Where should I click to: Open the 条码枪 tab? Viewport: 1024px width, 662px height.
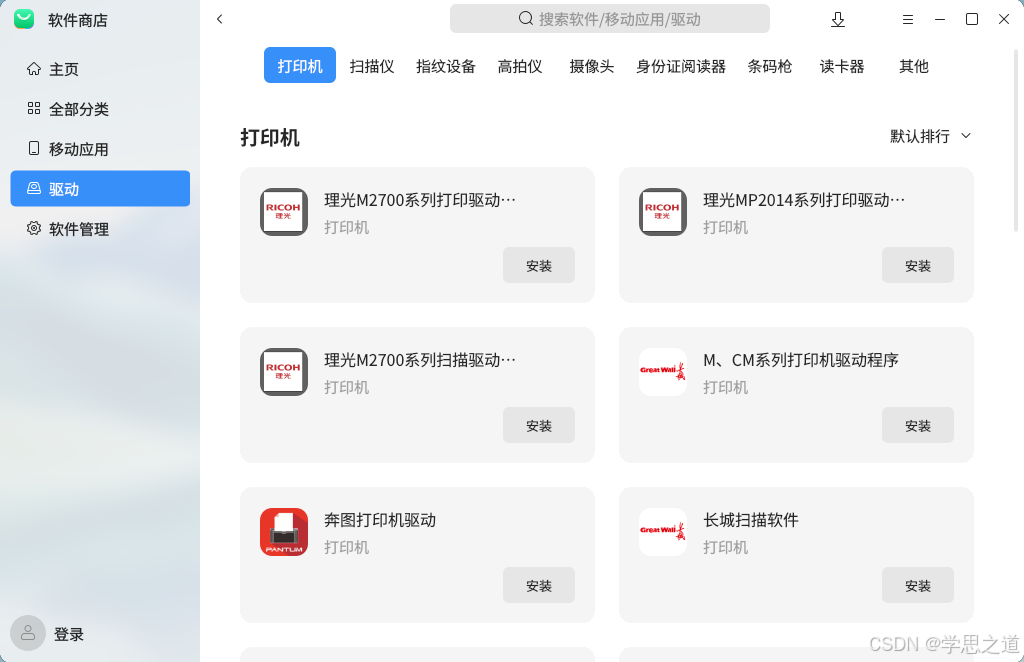(x=770, y=66)
